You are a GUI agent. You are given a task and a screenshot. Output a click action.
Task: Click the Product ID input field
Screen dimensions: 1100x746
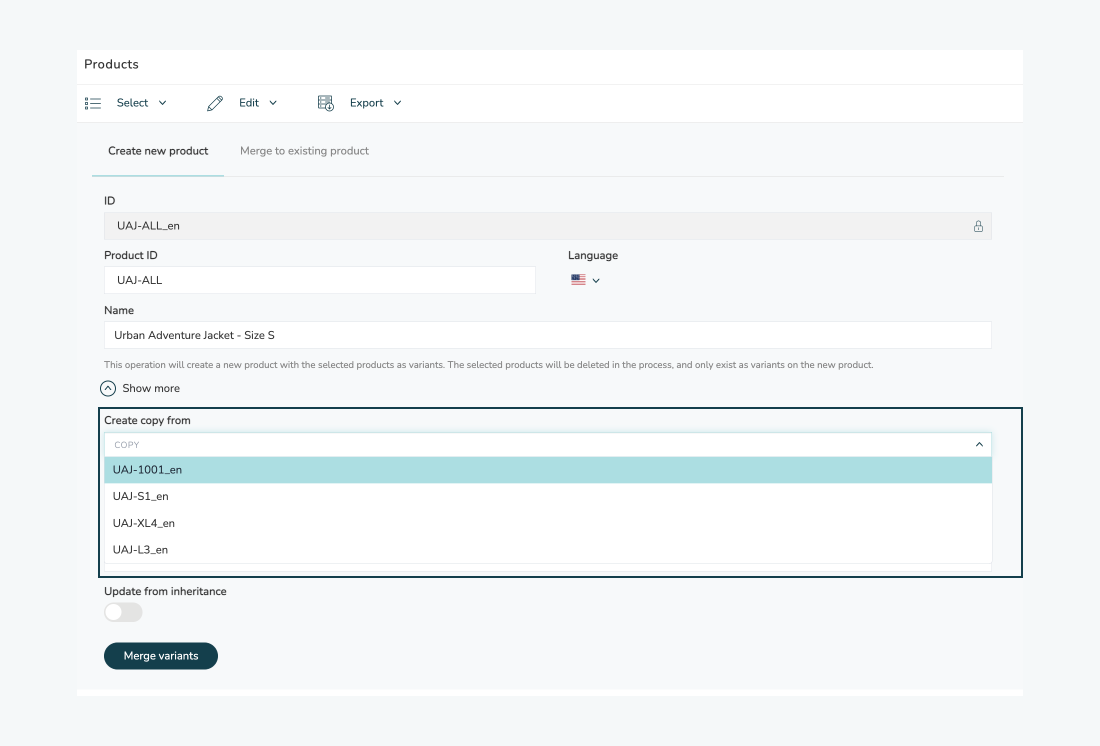(x=319, y=280)
